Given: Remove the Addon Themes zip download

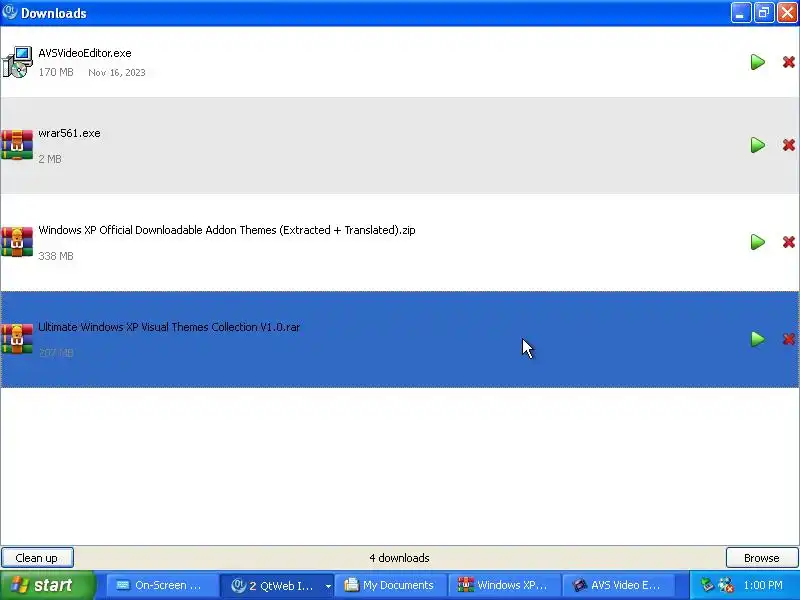Looking at the screenshot, I should (x=788, y=242).
